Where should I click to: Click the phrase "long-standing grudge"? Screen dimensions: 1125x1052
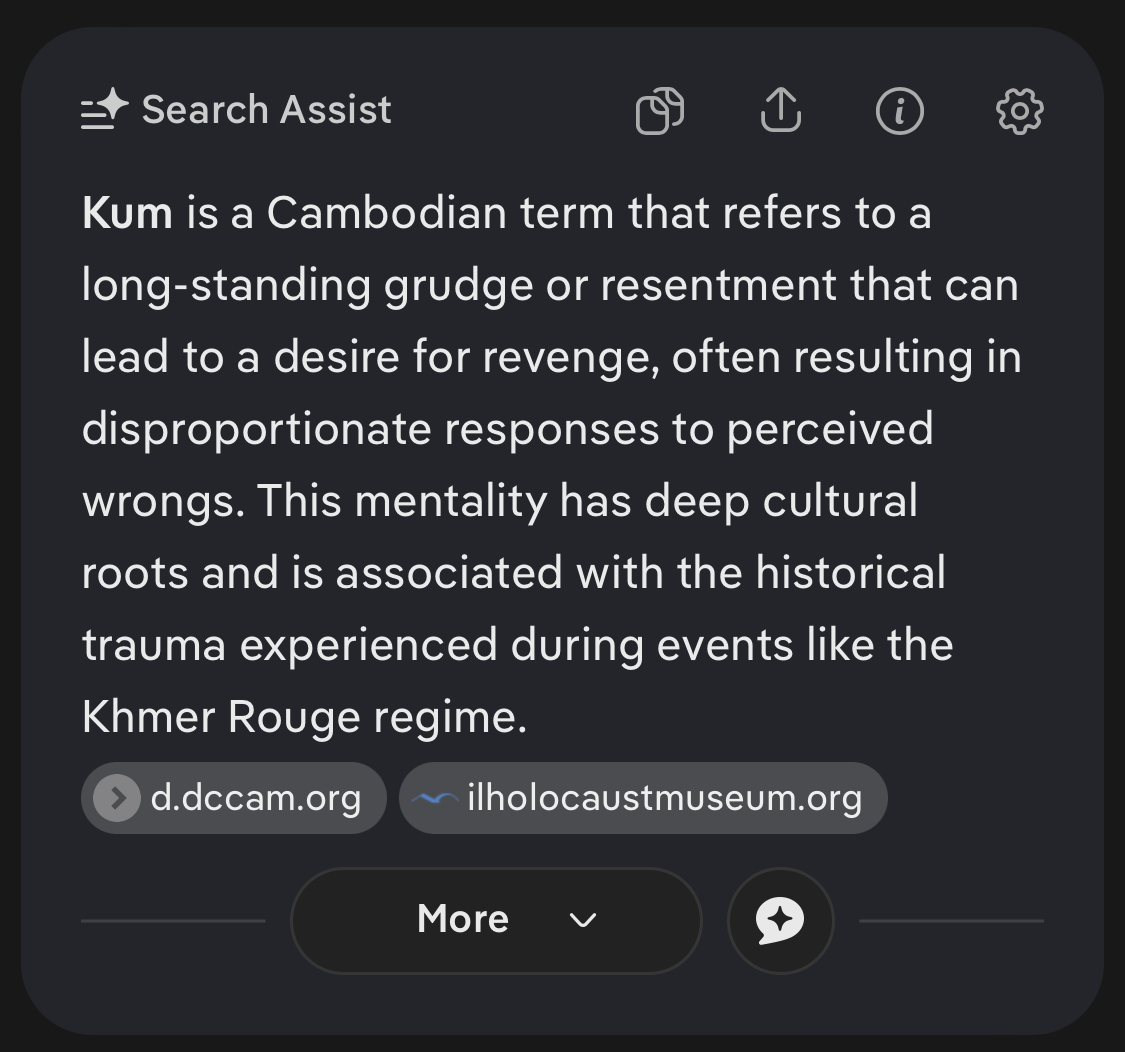pos(307,286)
